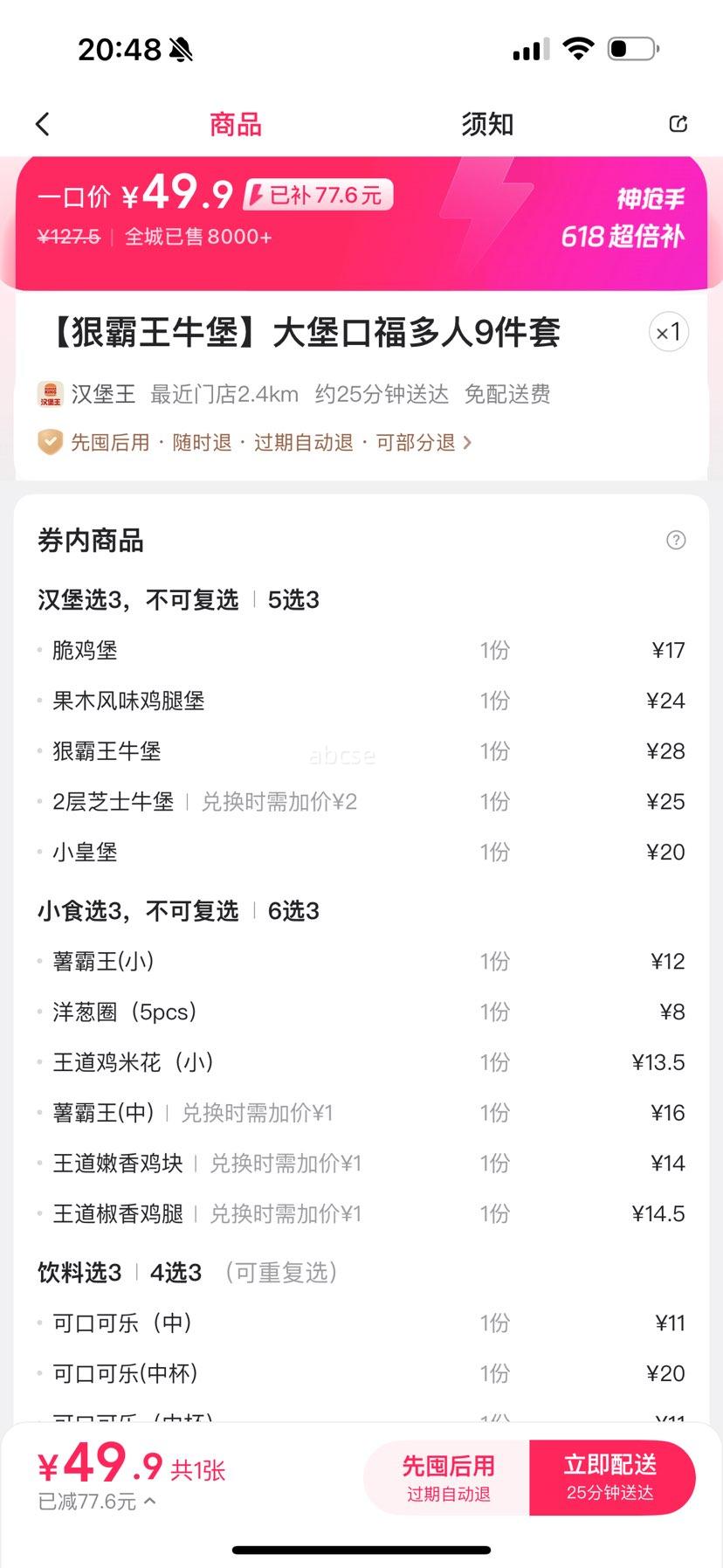The image size is (723, 1568).
Task: Tap the 立即配送 delivery button
Action: pyautogui.click(x=611, y=1478)
